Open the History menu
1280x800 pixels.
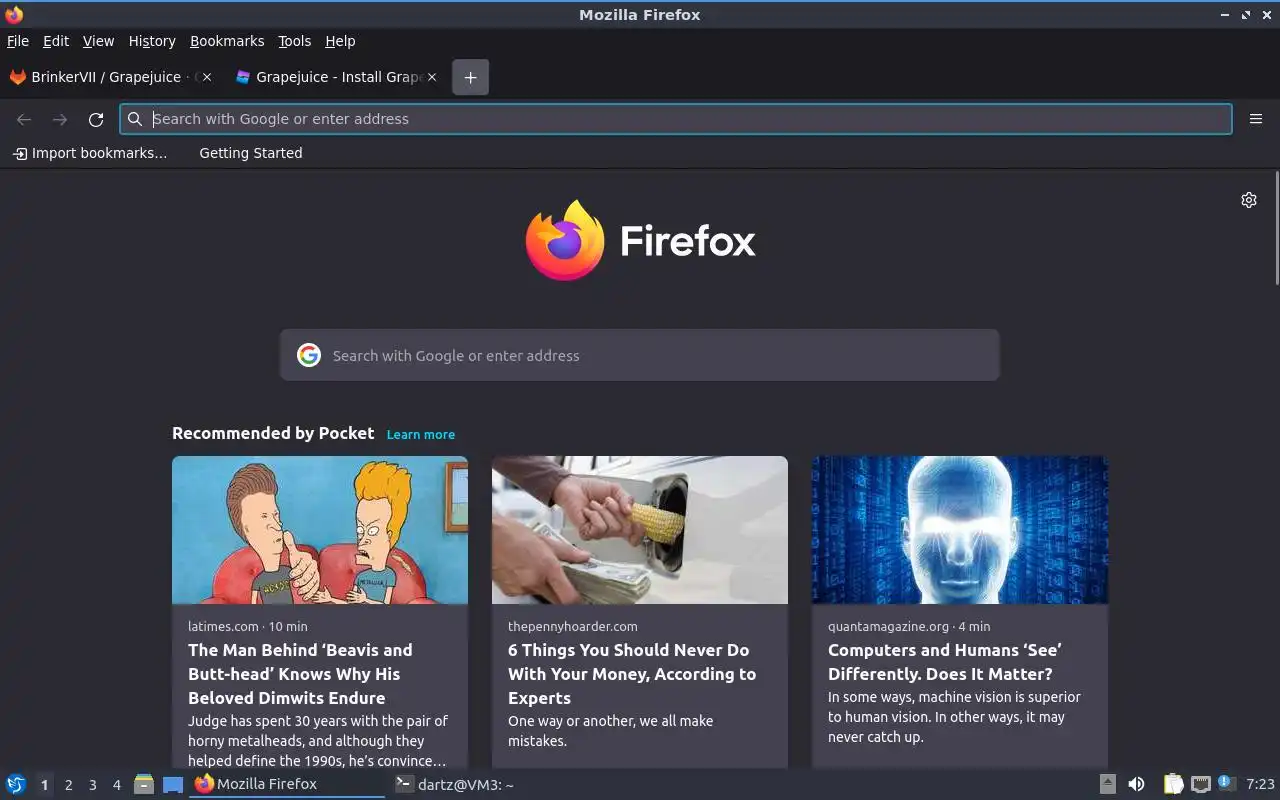[152, 41]
